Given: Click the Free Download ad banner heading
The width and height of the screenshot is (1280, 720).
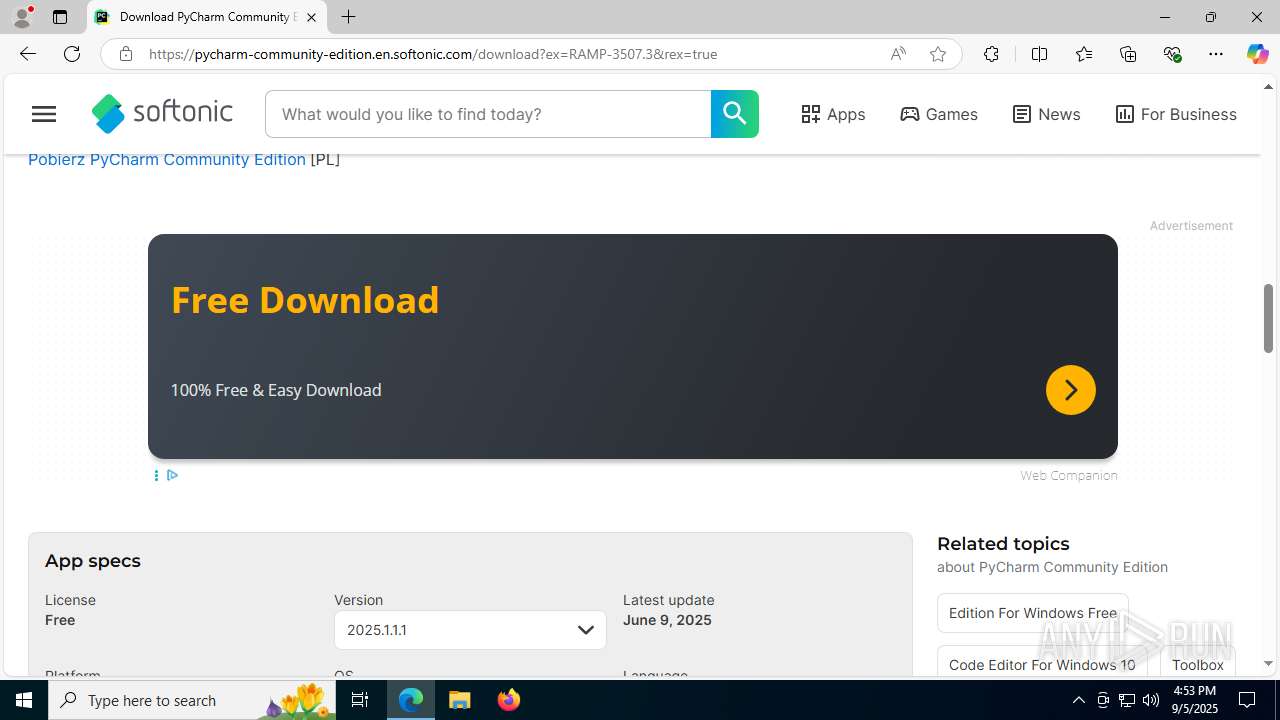Looking at the screenshot, I should click(305, 300).
